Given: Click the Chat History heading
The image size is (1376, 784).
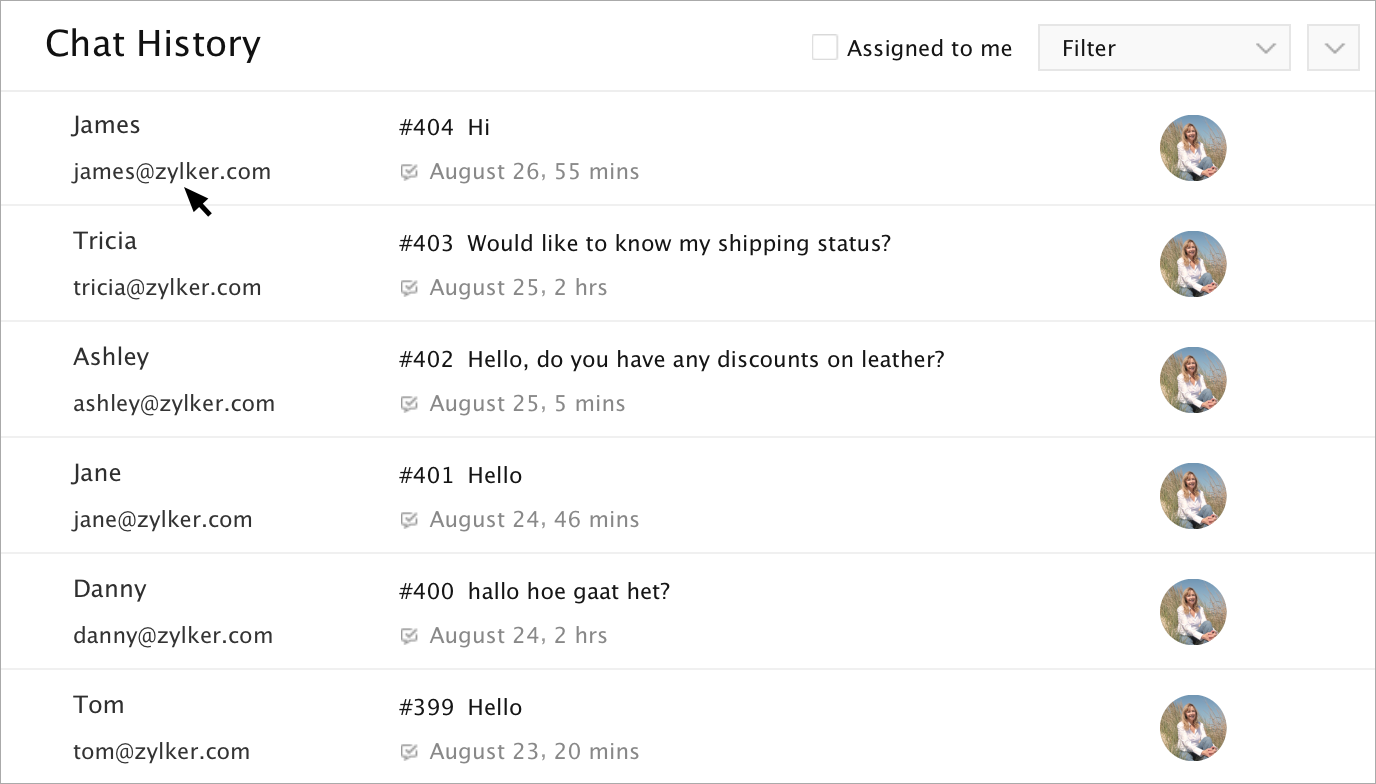Looking at the screenshot, I should pos(153,44).
